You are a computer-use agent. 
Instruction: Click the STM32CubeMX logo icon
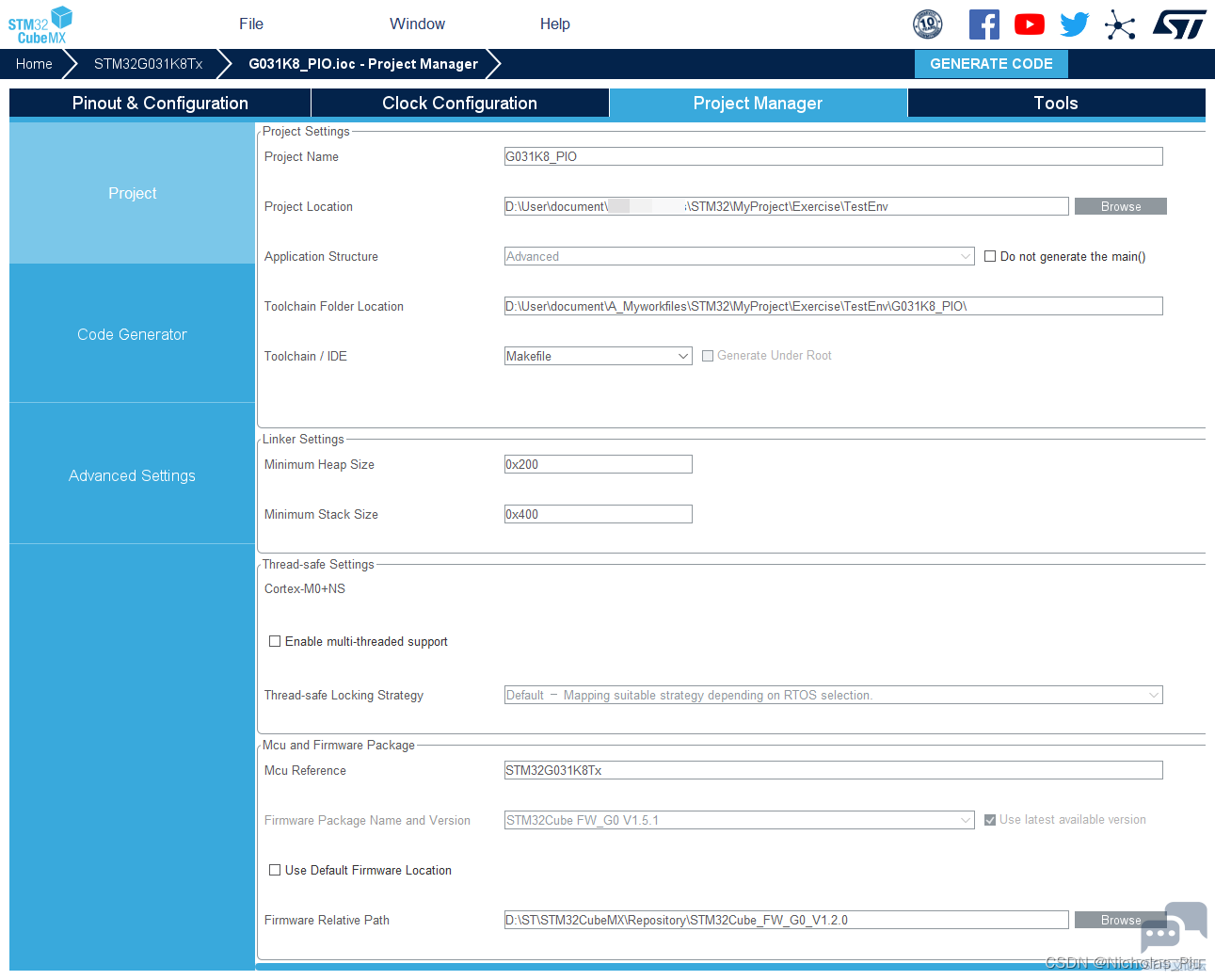(40, 24)
